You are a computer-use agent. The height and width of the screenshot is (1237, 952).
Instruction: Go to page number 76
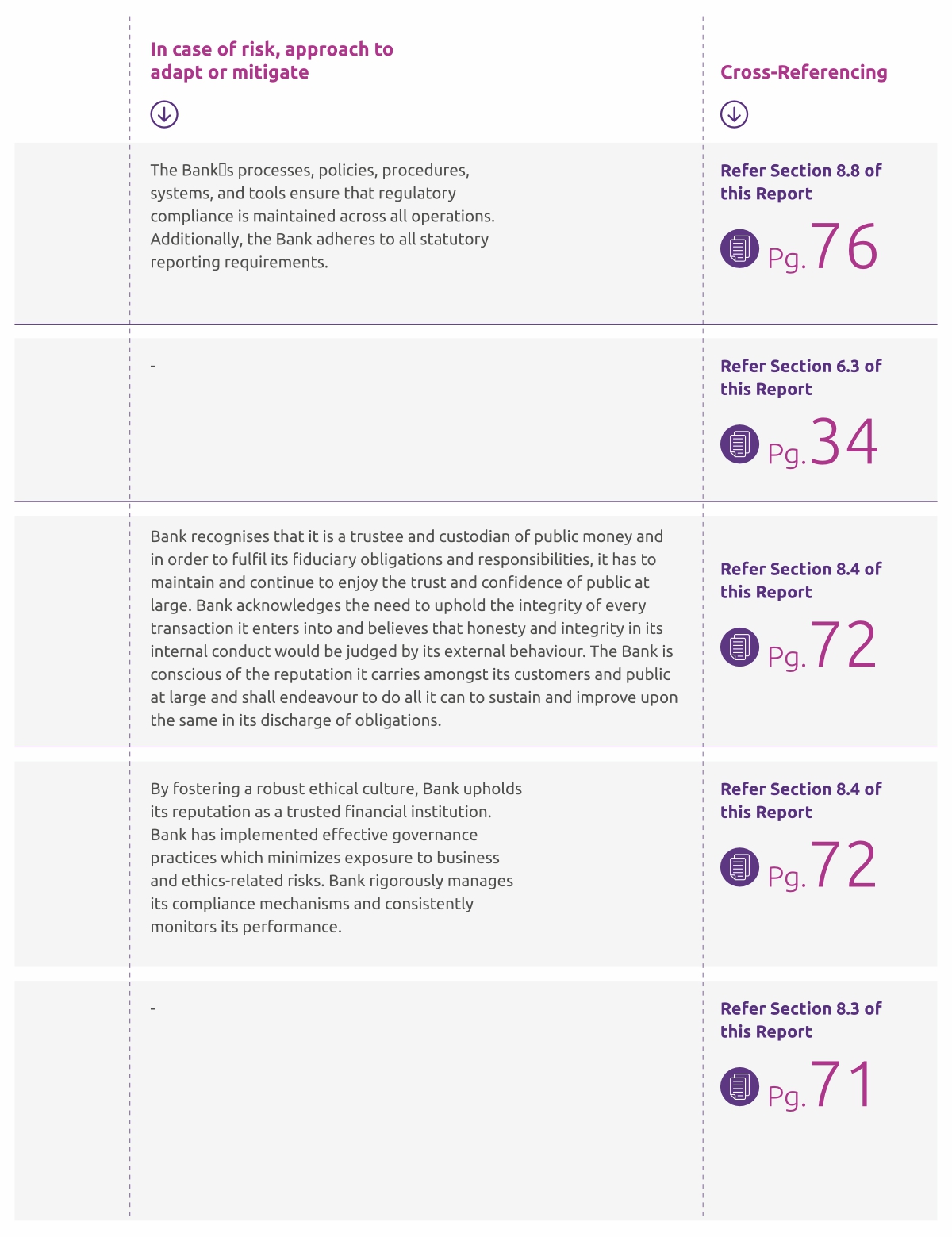coord(843,248)
